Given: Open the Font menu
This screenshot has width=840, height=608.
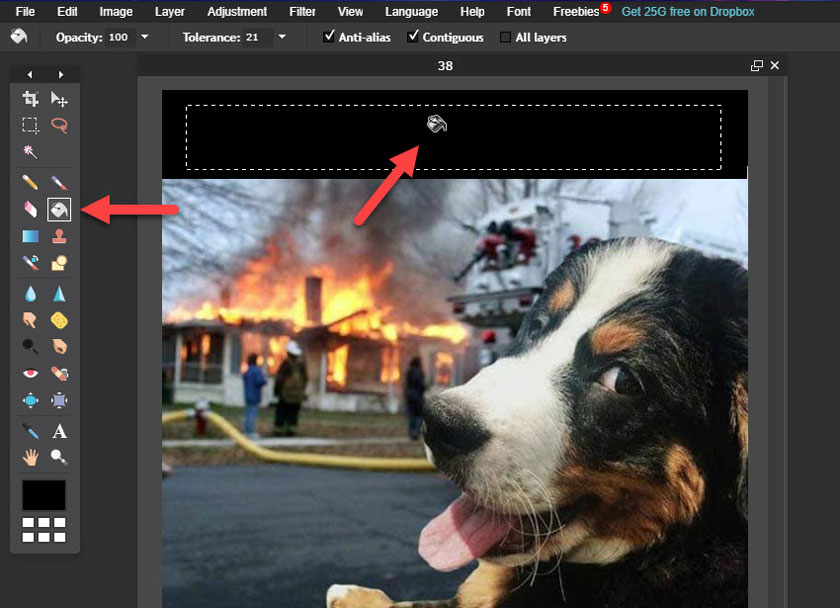Looking at the screenshot, I should click(x=519, y=11).
